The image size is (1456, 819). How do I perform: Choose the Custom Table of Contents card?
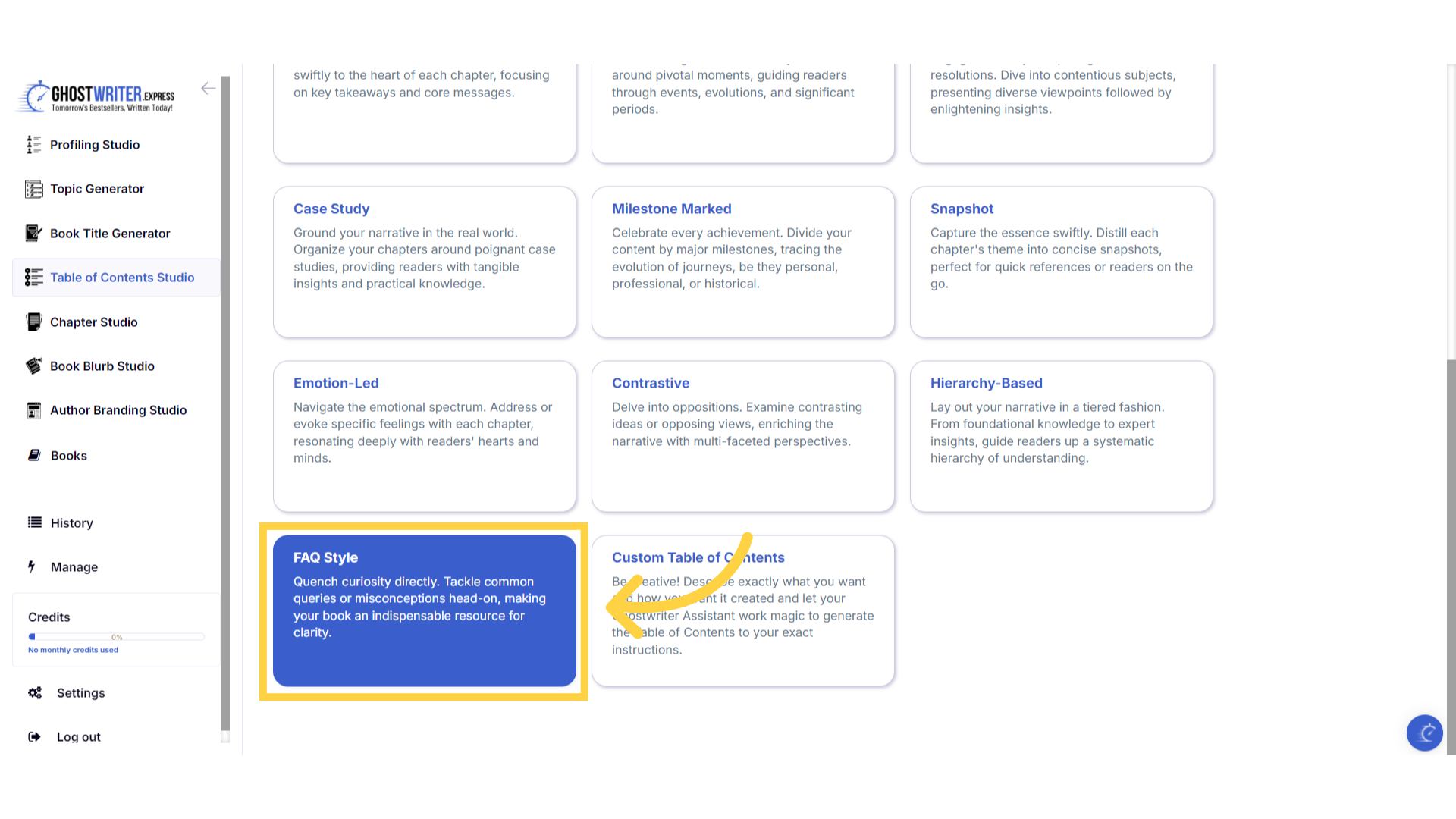pos(742,610)
